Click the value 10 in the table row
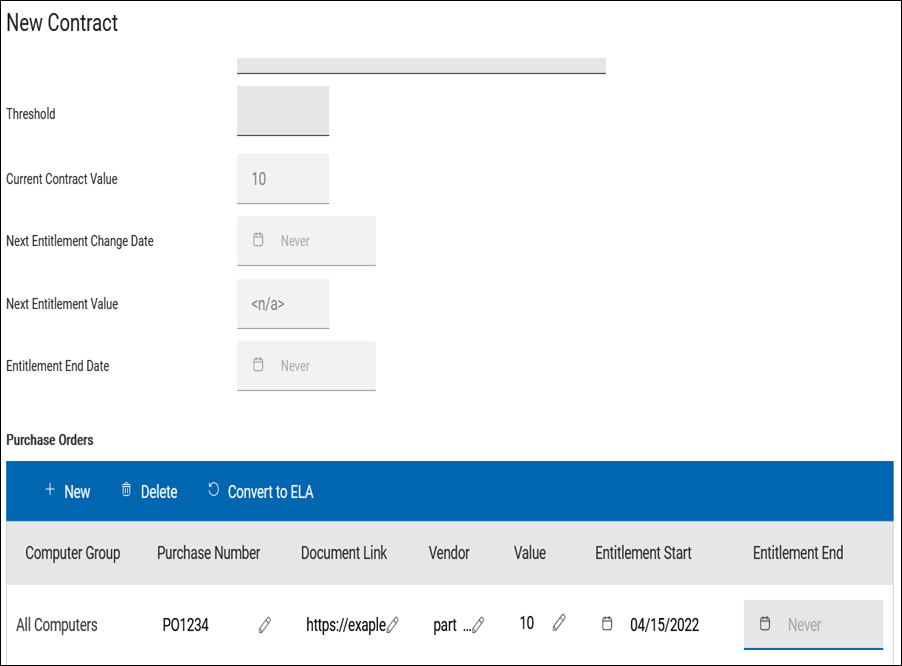902x666 pixels. point(526,623)
